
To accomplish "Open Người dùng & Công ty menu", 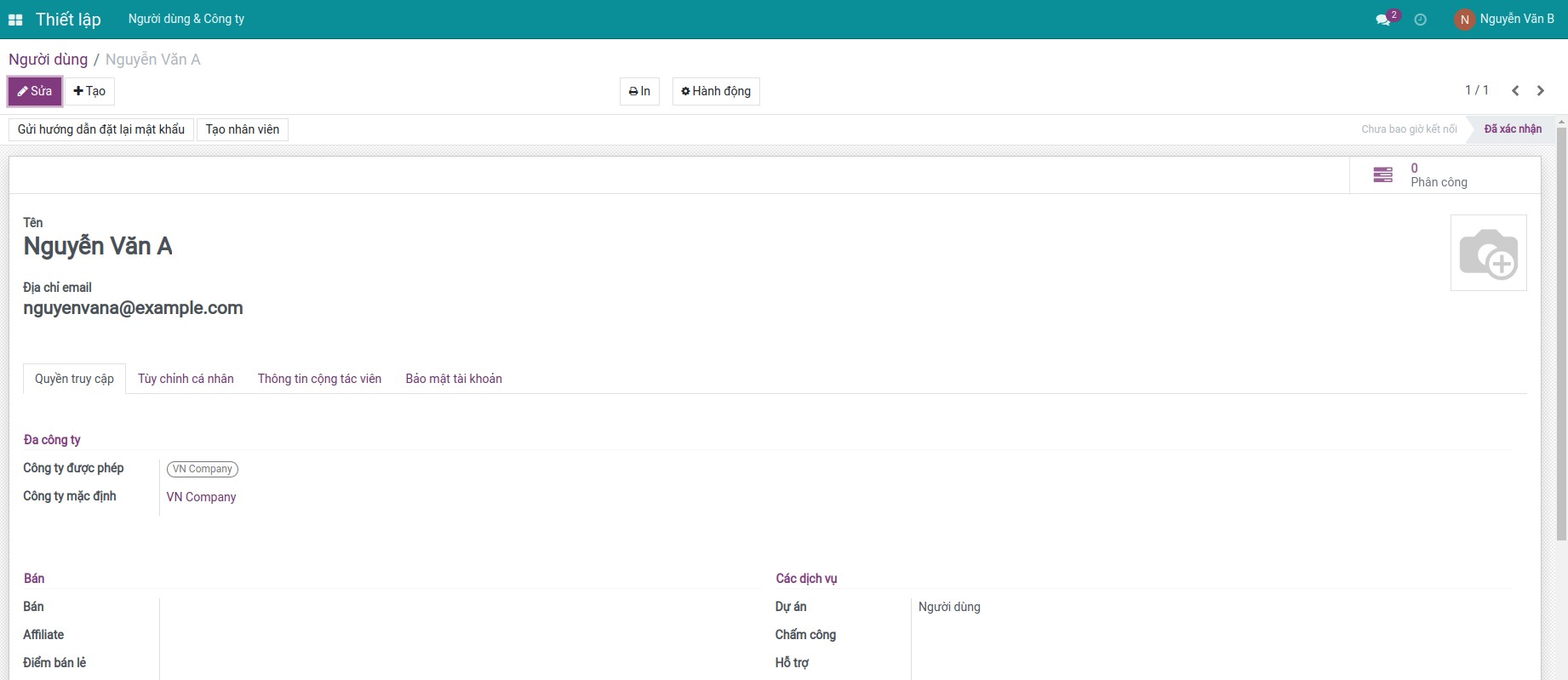I will coord(186,19).
